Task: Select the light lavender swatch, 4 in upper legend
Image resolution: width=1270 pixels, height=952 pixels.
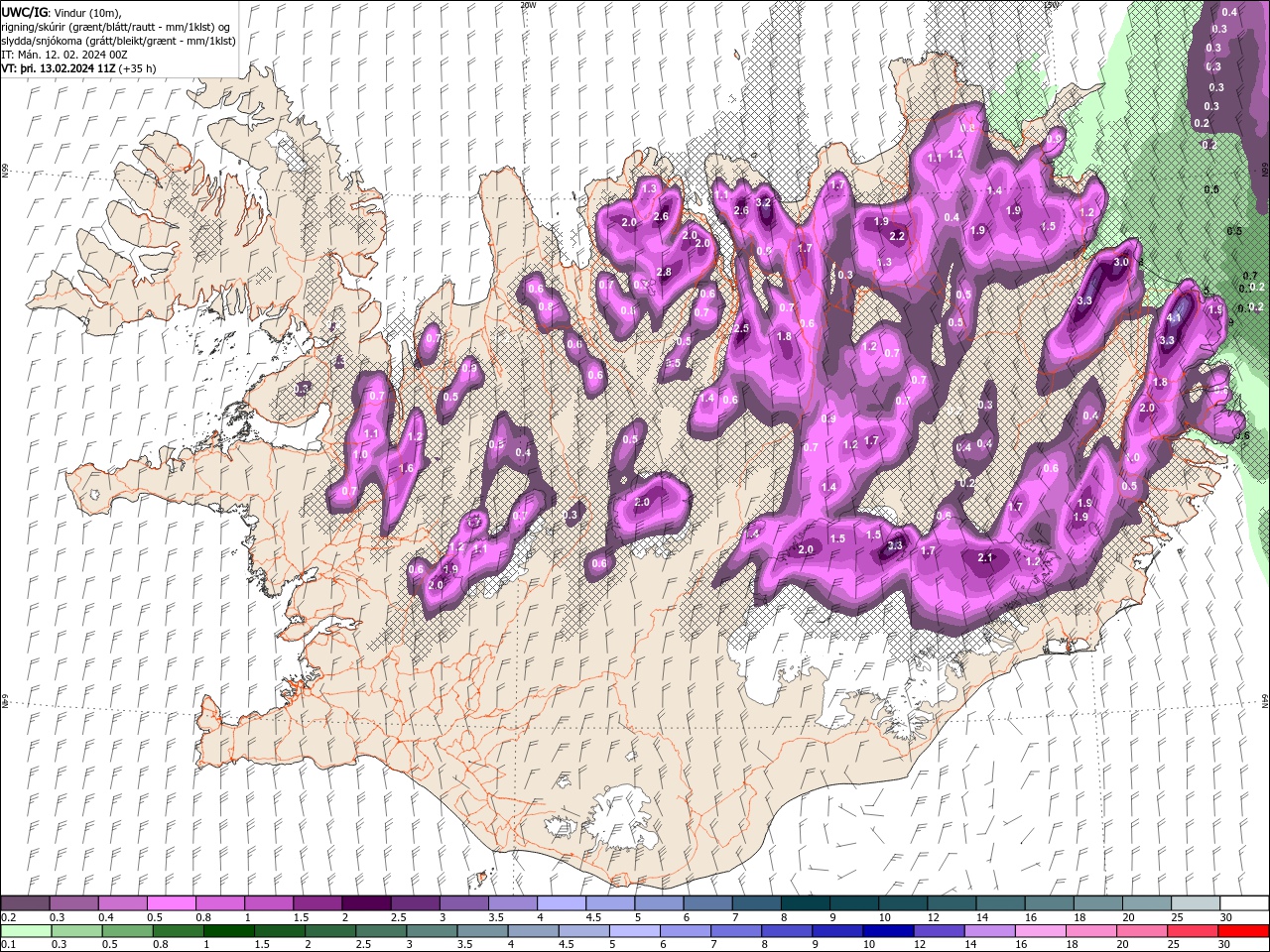Action: 563,903
